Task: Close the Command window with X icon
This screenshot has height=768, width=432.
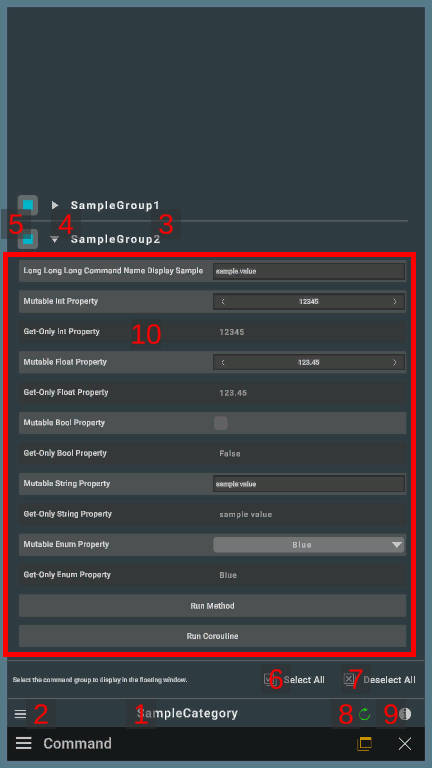Action: (405, 744)
